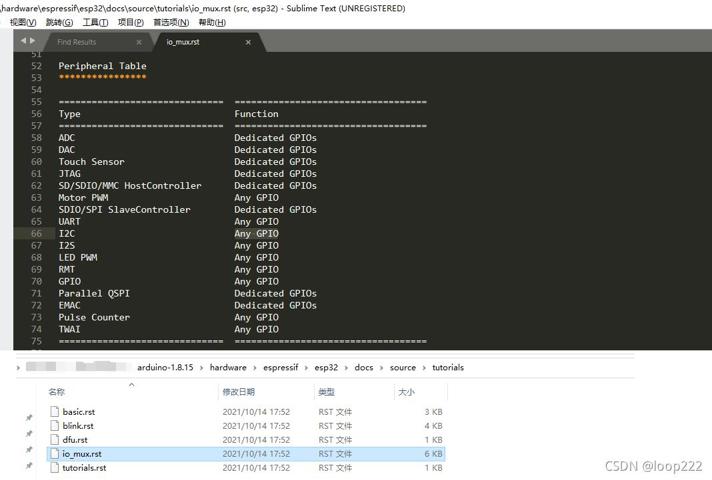
Task: Sort files by 修改日期 column
Action: (x=238, y=392)
